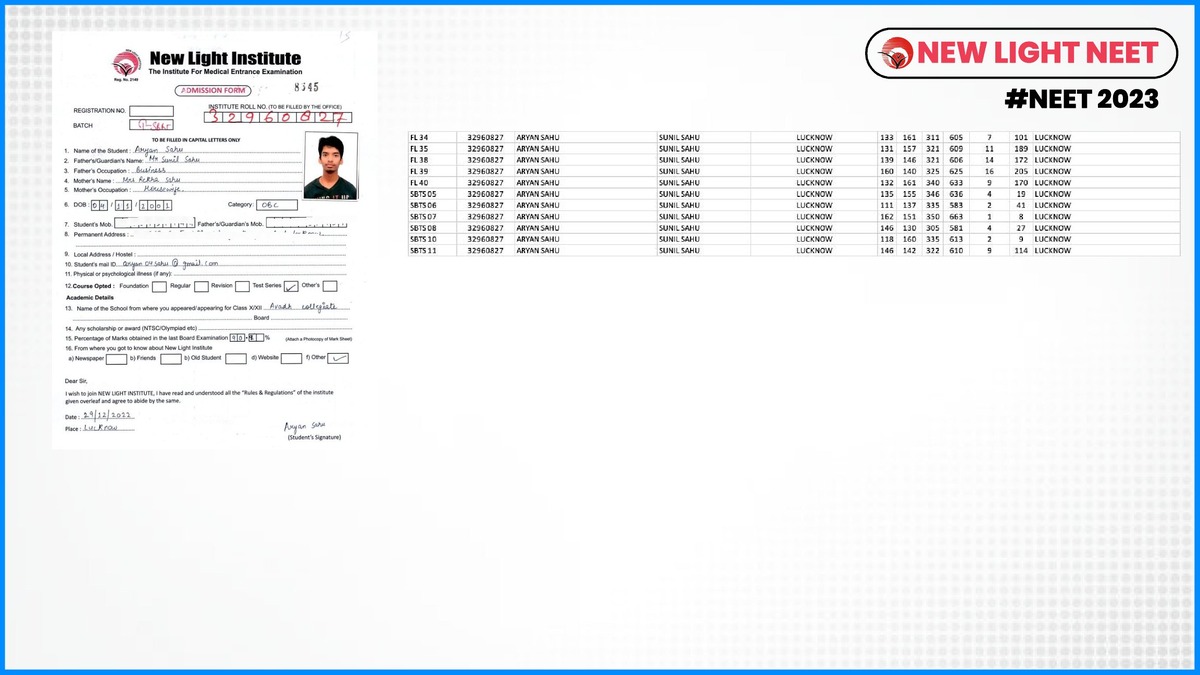Select the SBTS 11 row label

pos(423,250)
